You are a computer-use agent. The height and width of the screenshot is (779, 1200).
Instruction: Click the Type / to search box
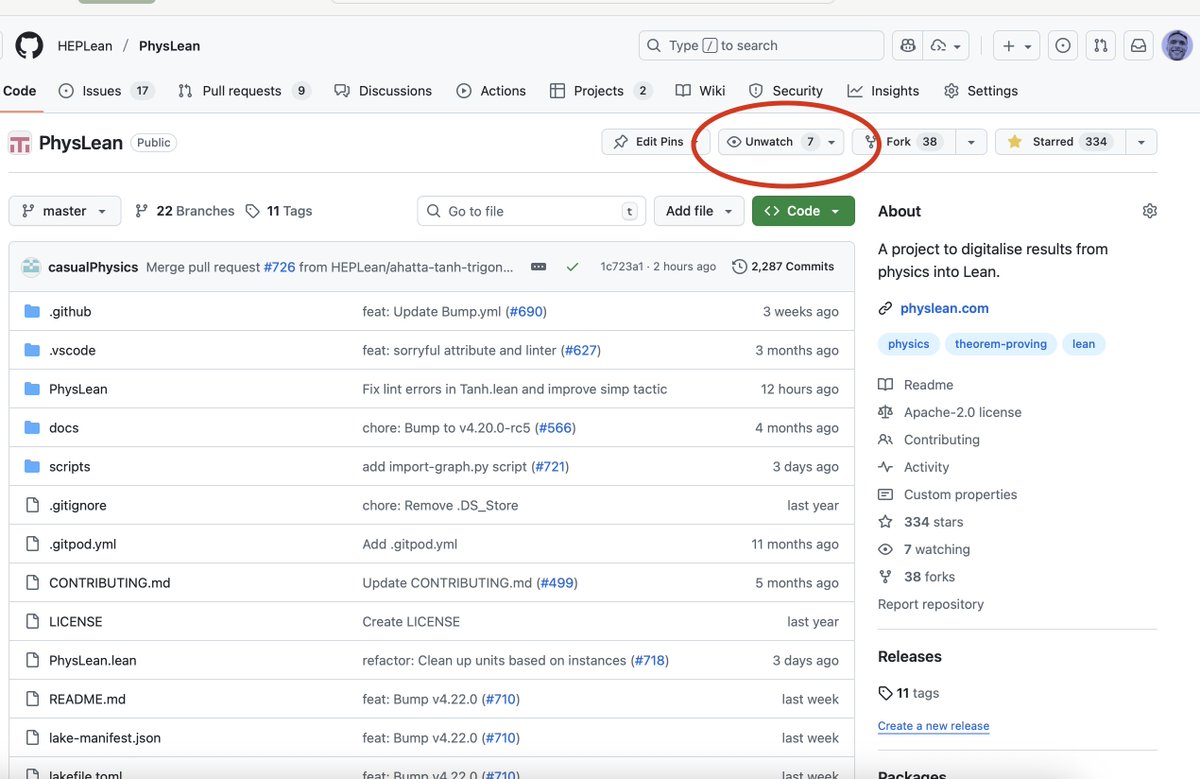(761, 45)
